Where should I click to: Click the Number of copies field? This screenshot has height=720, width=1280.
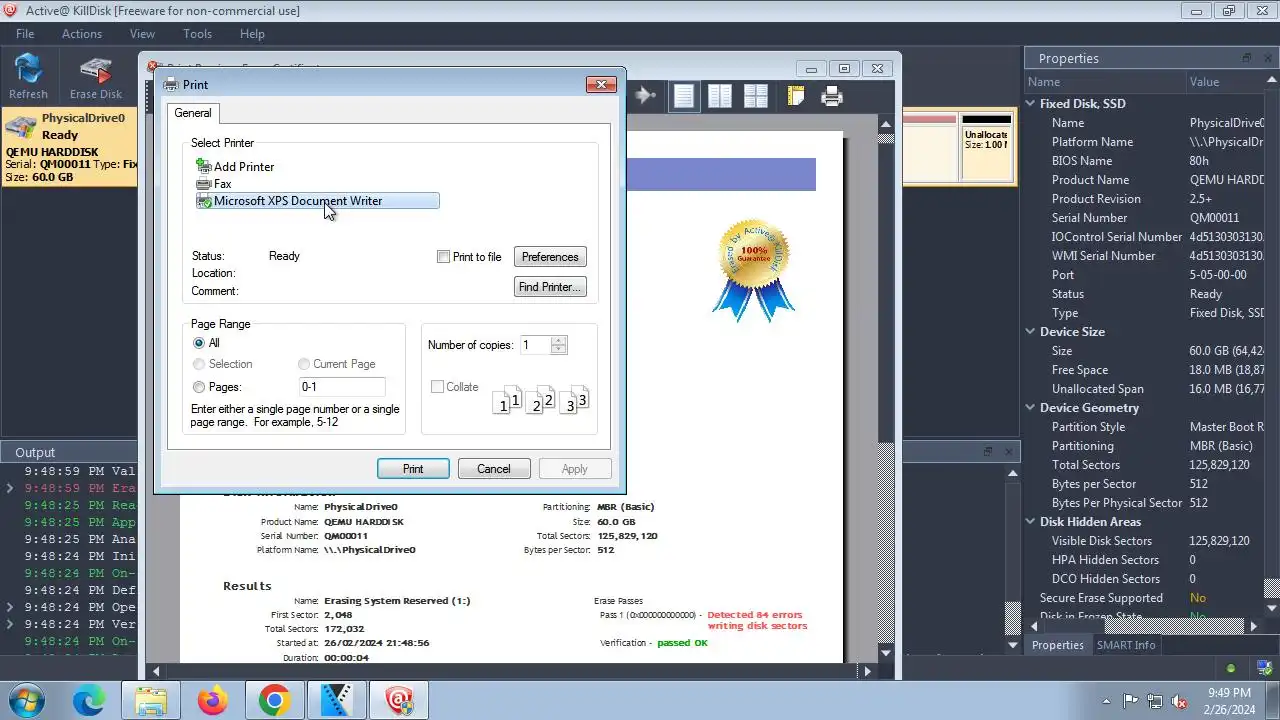[536, 345]
